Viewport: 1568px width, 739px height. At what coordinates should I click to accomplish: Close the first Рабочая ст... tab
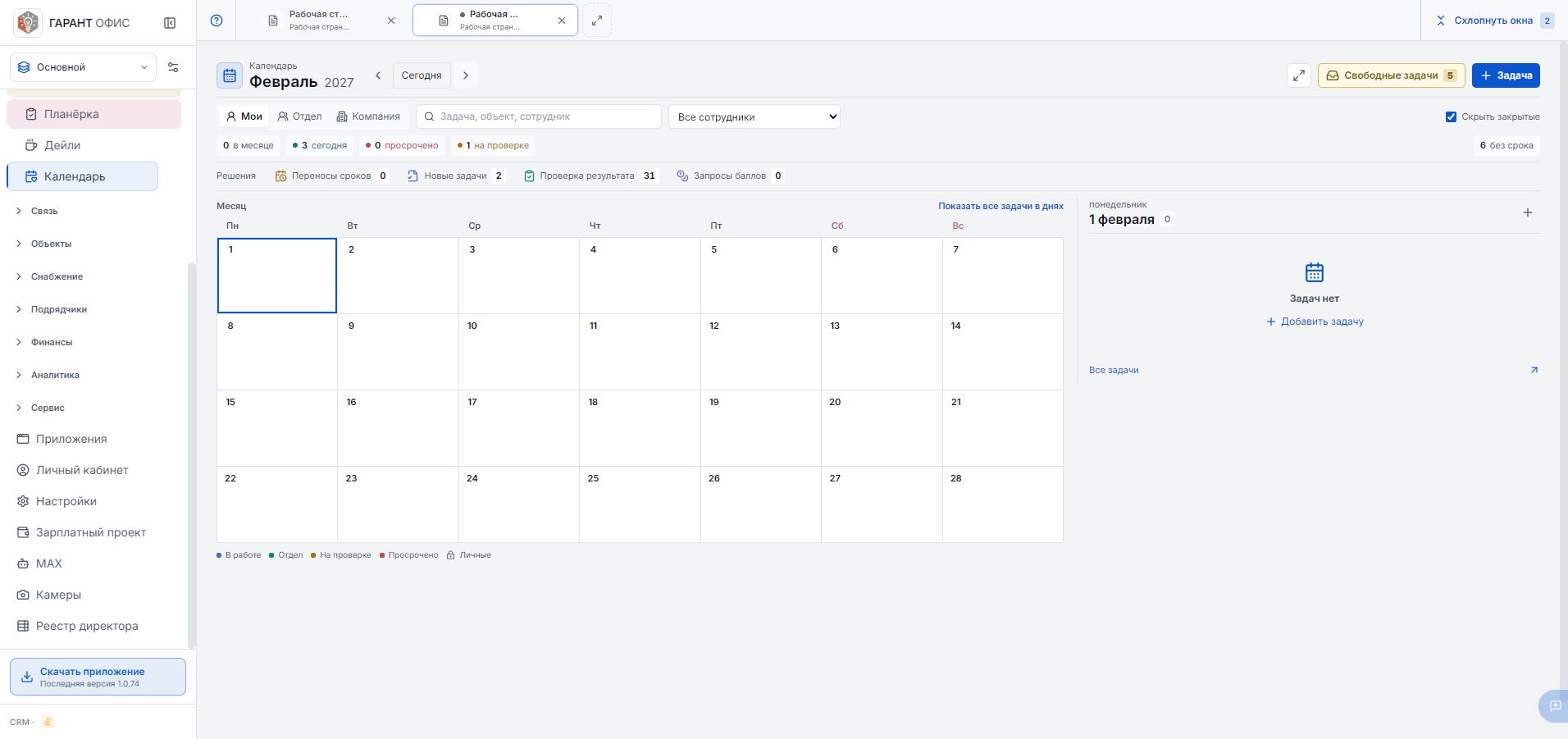(x=391, y=21)
